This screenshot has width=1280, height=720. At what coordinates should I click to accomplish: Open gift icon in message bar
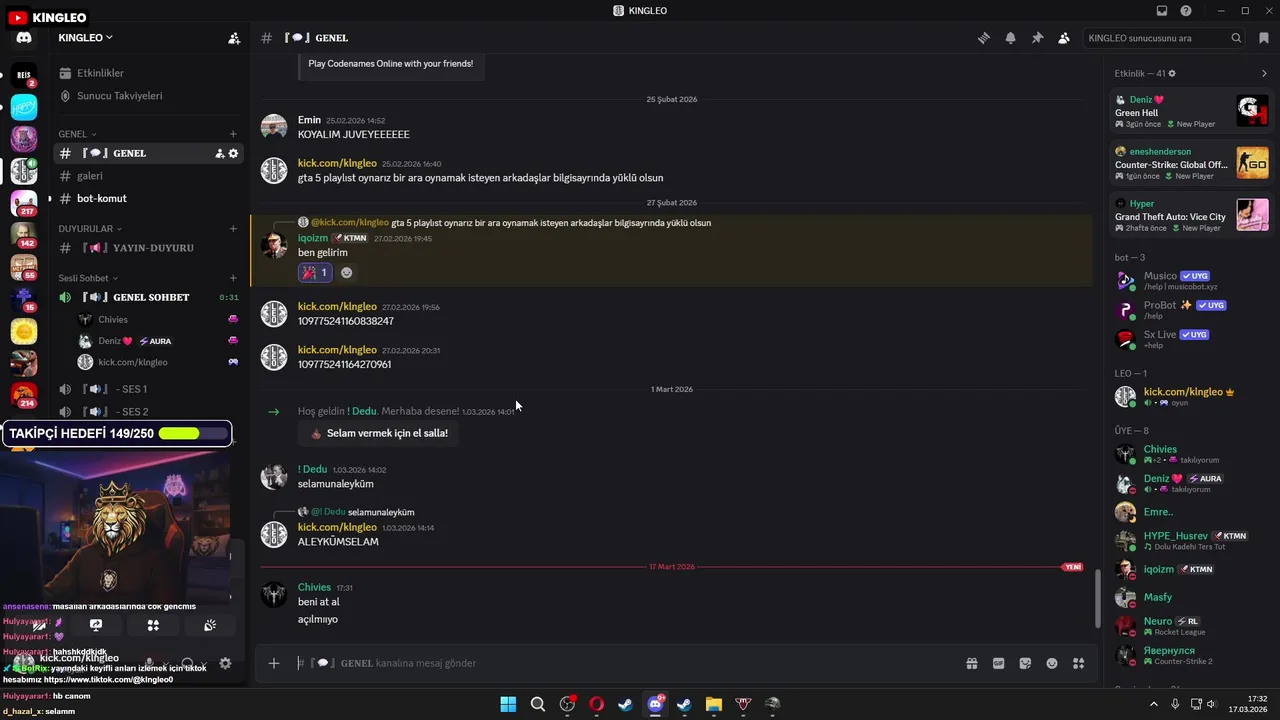coord(971,663)
